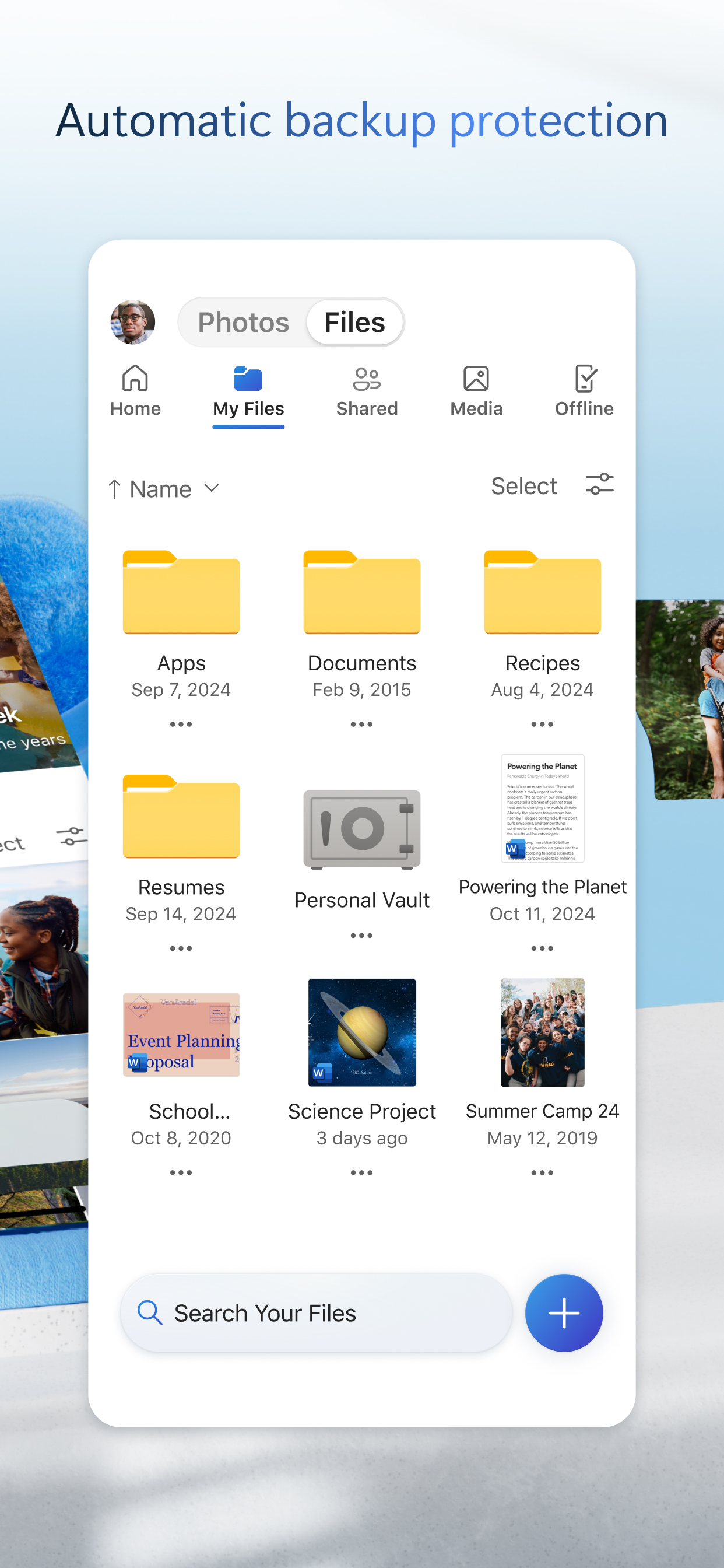724x1568 pixels.
Task: Open the Documents folder
Action: [362, 591]
